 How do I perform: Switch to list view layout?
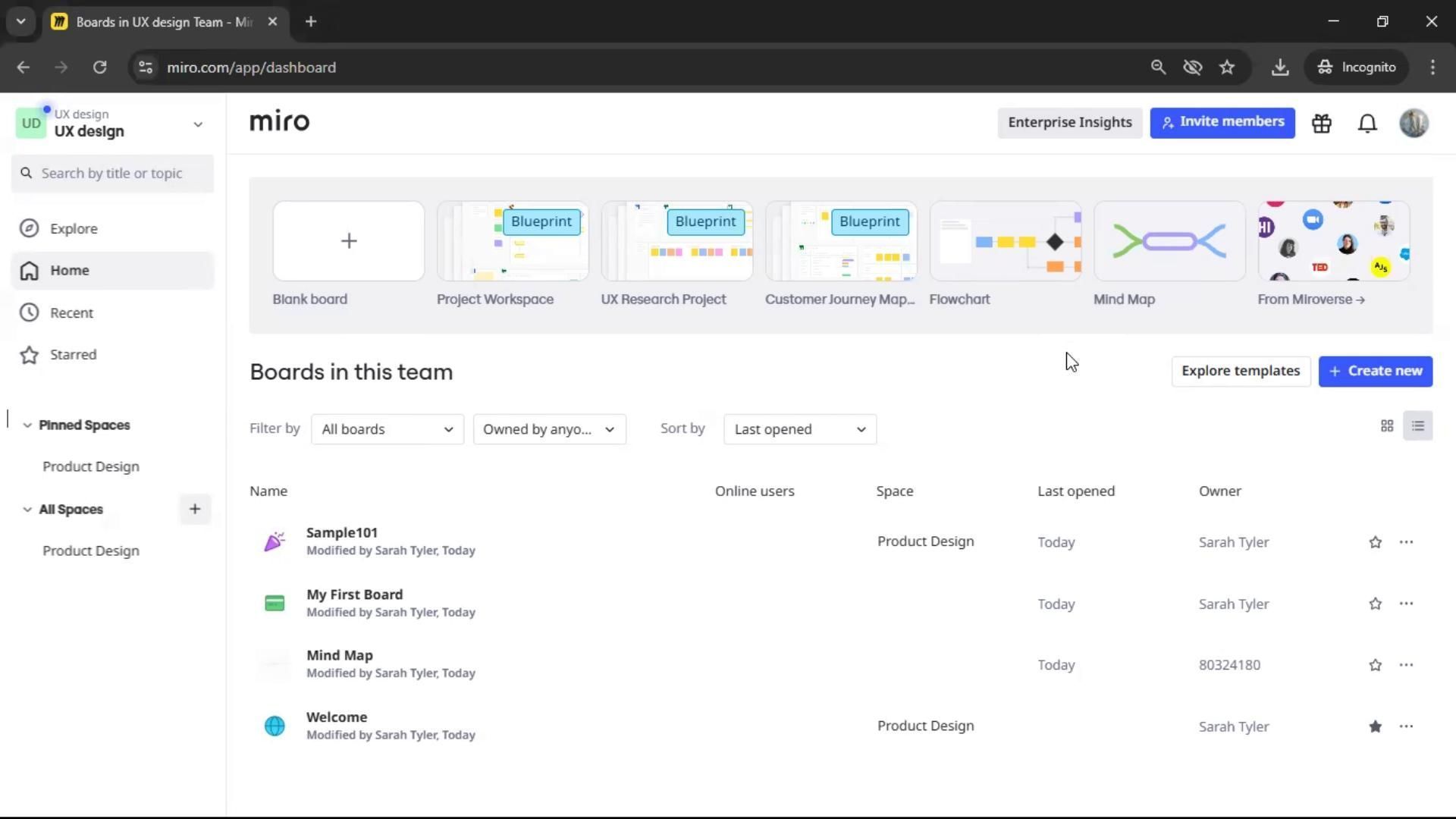click(1417, 426)
